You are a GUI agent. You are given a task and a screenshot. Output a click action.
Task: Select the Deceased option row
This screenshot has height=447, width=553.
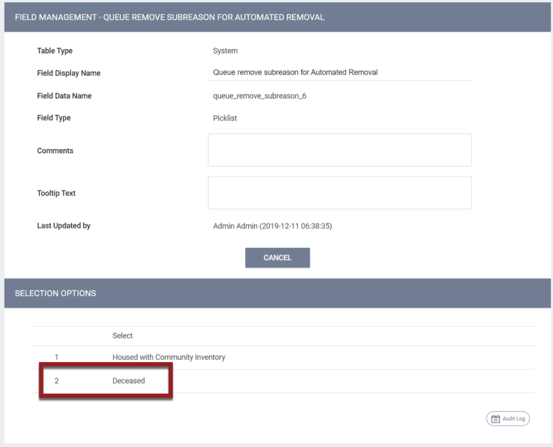pos(282,381)
